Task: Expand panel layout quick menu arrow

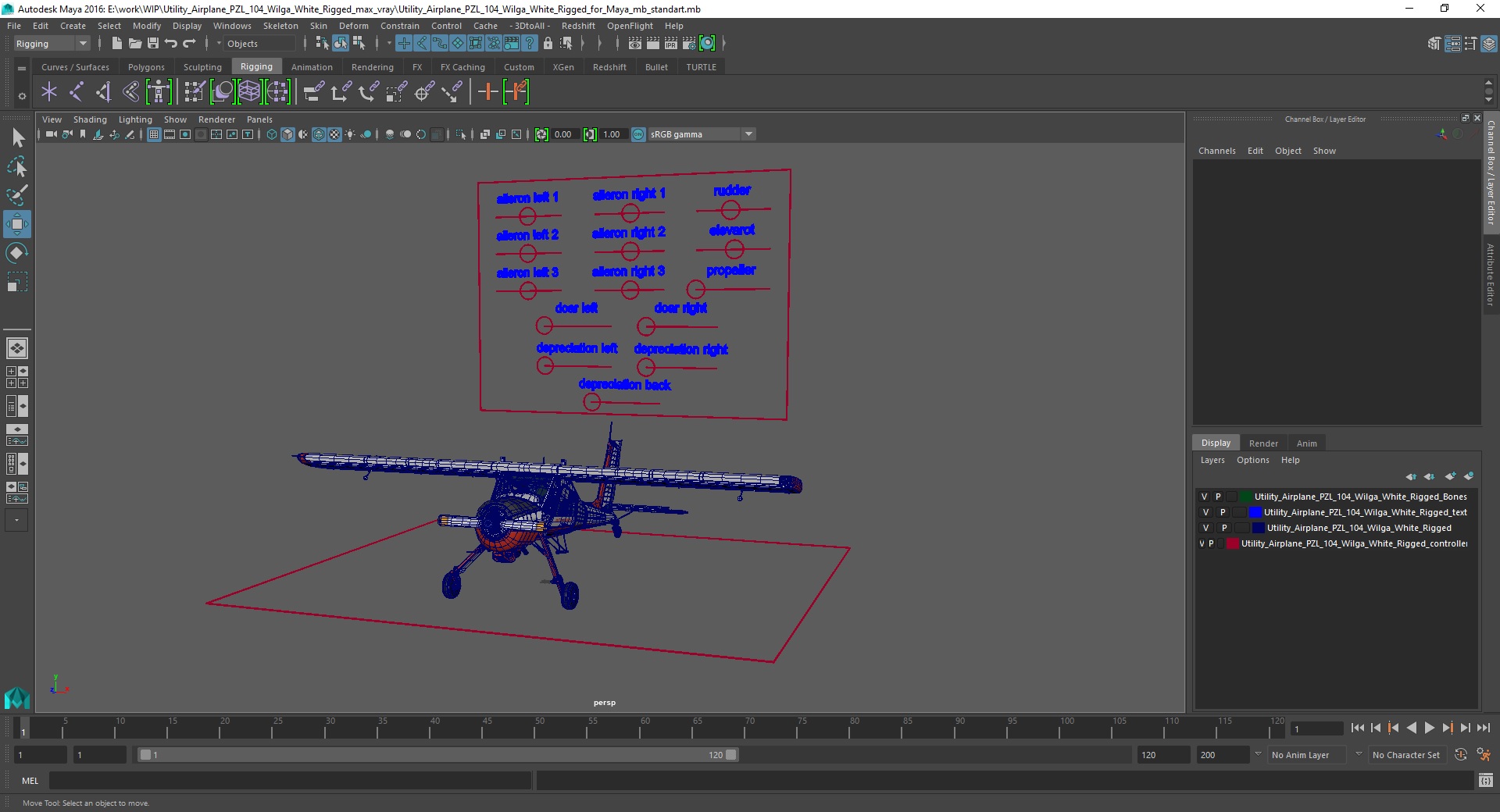Action: pos(16,520)
